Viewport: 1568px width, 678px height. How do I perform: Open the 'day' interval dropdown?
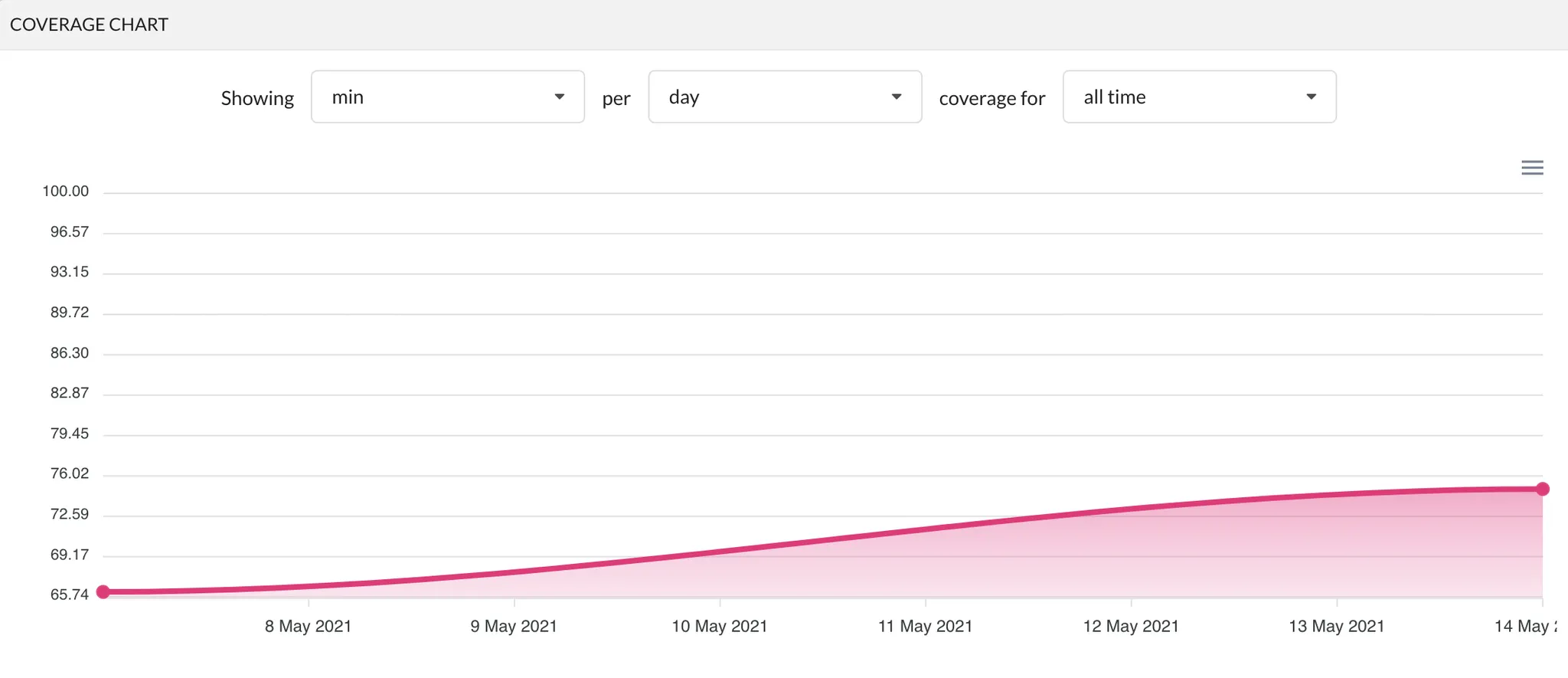tap(784, 97)
